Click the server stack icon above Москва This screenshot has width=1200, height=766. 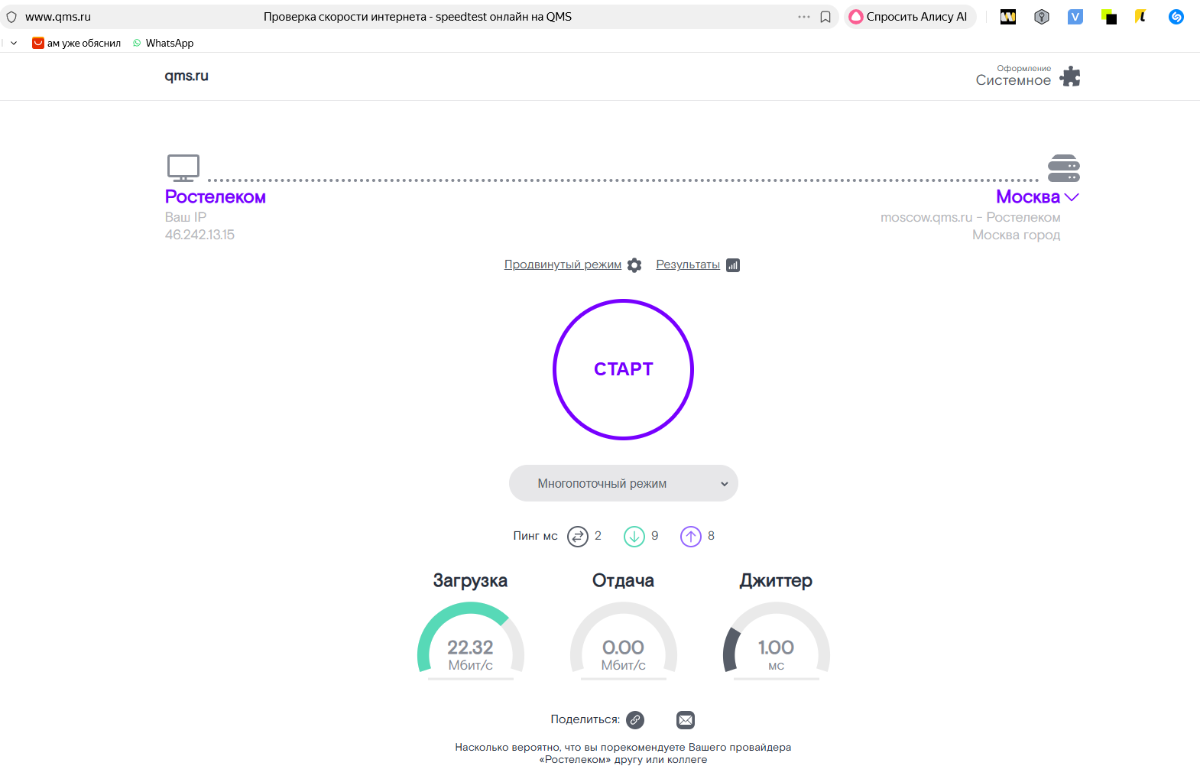[x=1064, y=168]
